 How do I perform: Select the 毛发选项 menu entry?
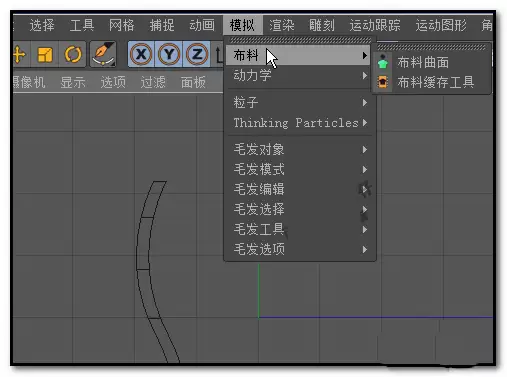[x=299, y=249]
